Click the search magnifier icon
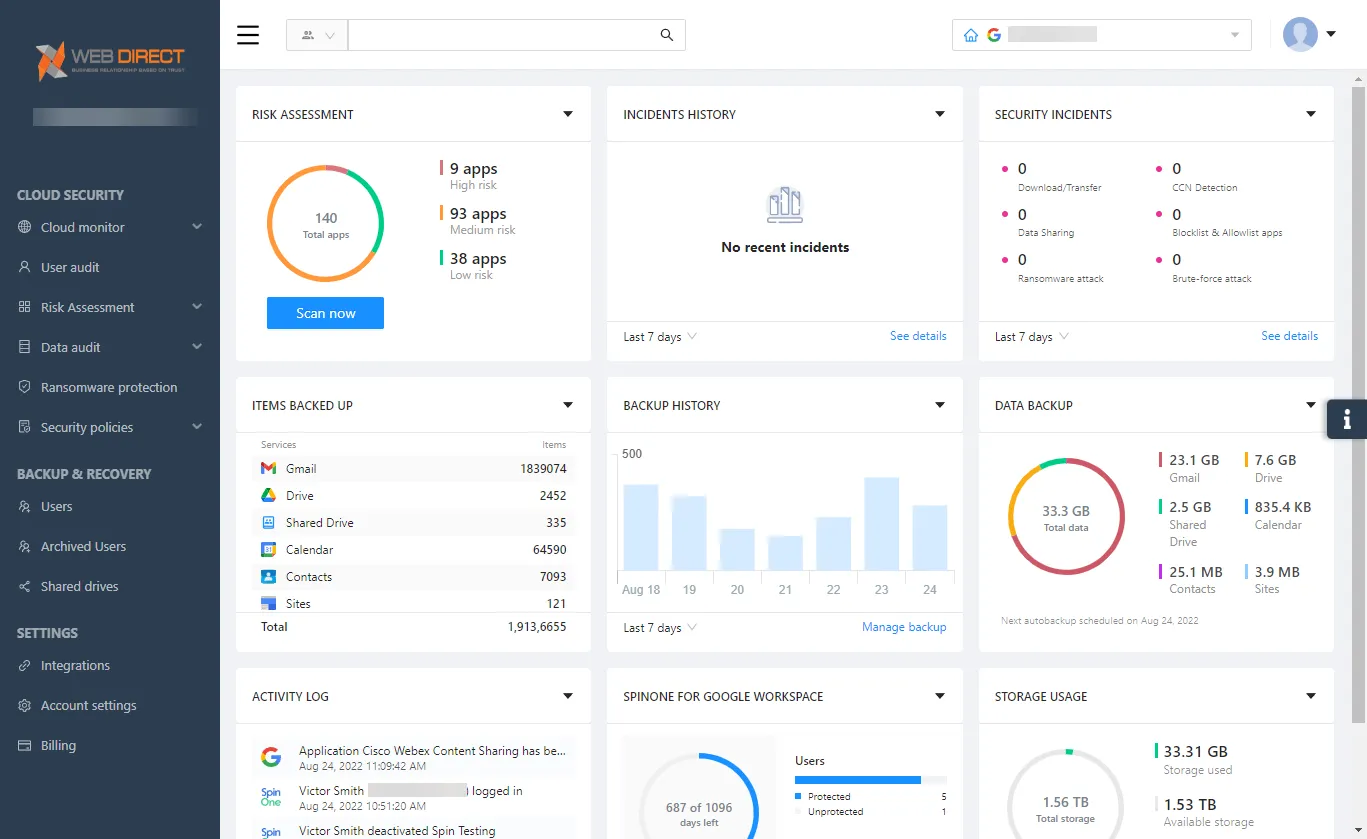Viewport: 1367px width, 839px height. 667,35
